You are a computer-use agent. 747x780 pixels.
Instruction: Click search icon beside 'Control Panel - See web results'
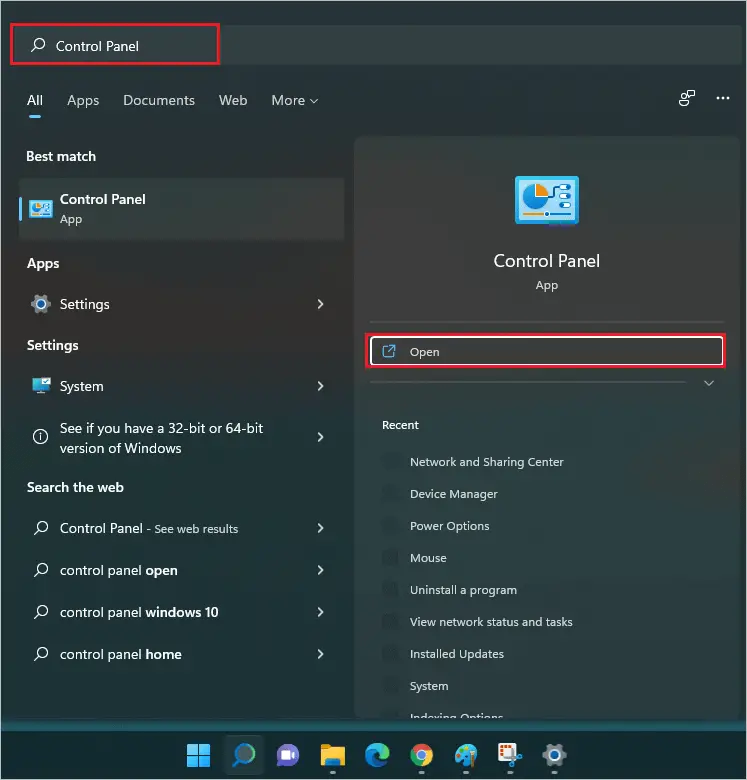tap(41, 527)
